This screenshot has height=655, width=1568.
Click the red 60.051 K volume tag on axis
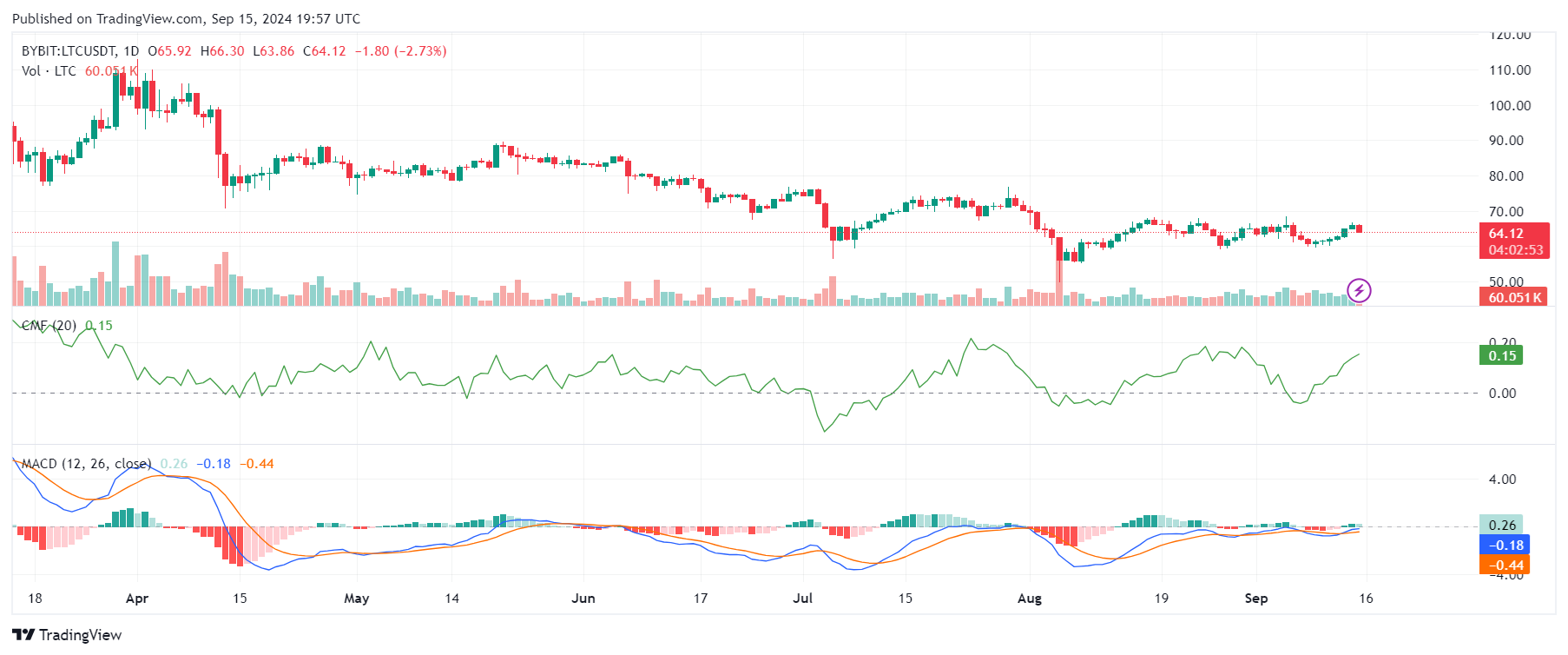click(x=1514, y=297)
